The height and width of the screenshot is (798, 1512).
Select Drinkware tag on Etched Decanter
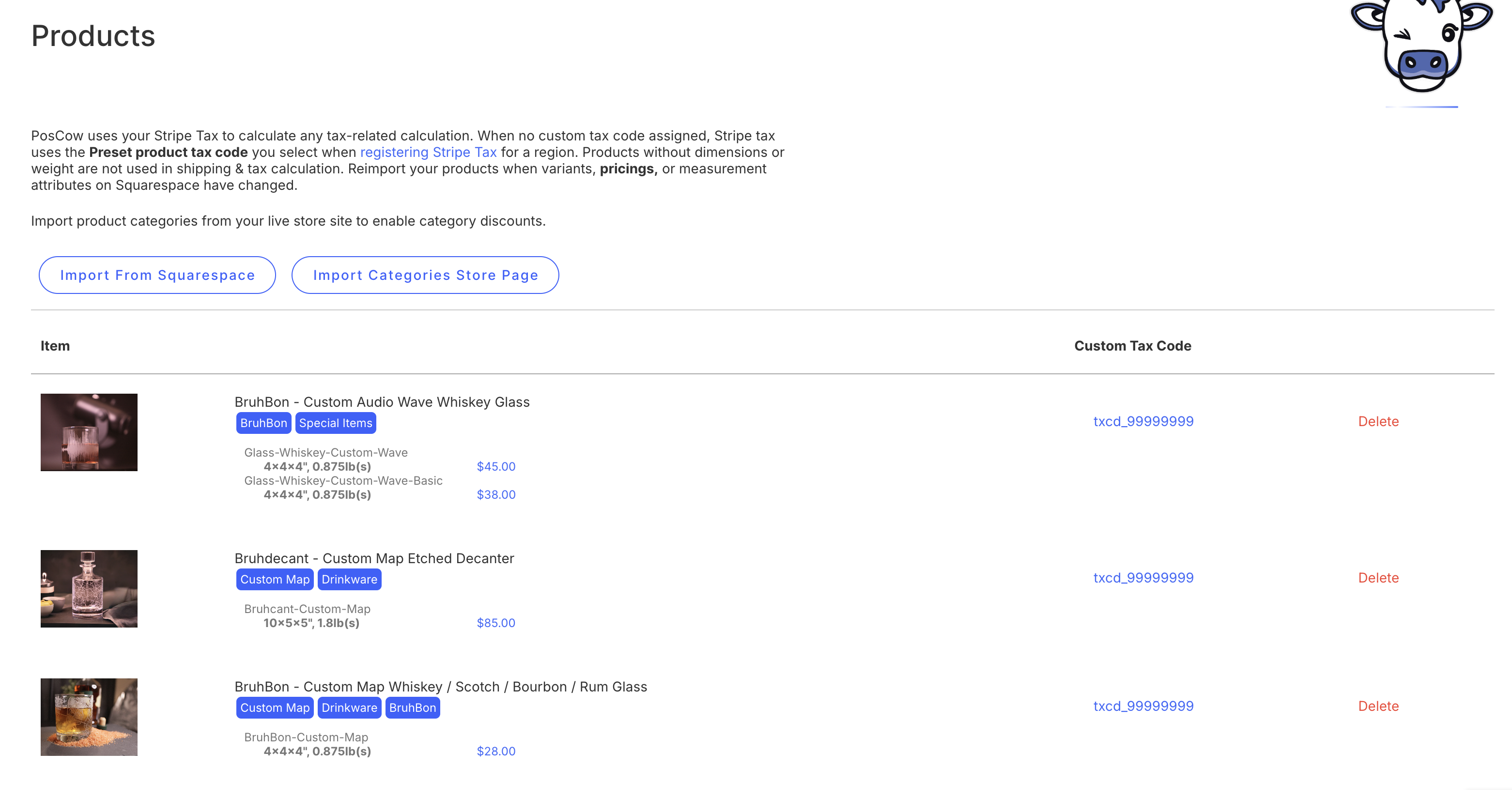click(349, 580)
